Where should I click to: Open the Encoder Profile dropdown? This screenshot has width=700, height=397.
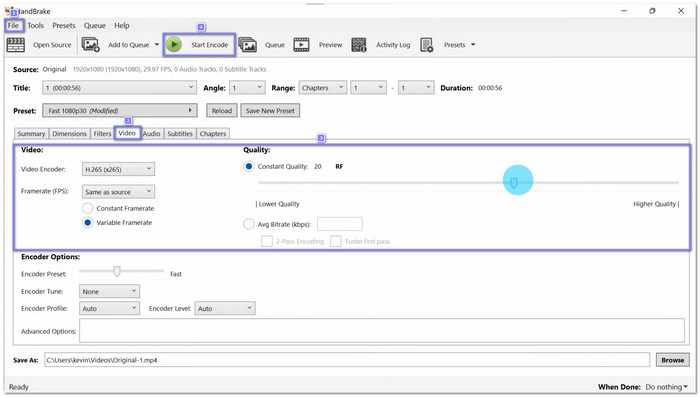[109, 308]
